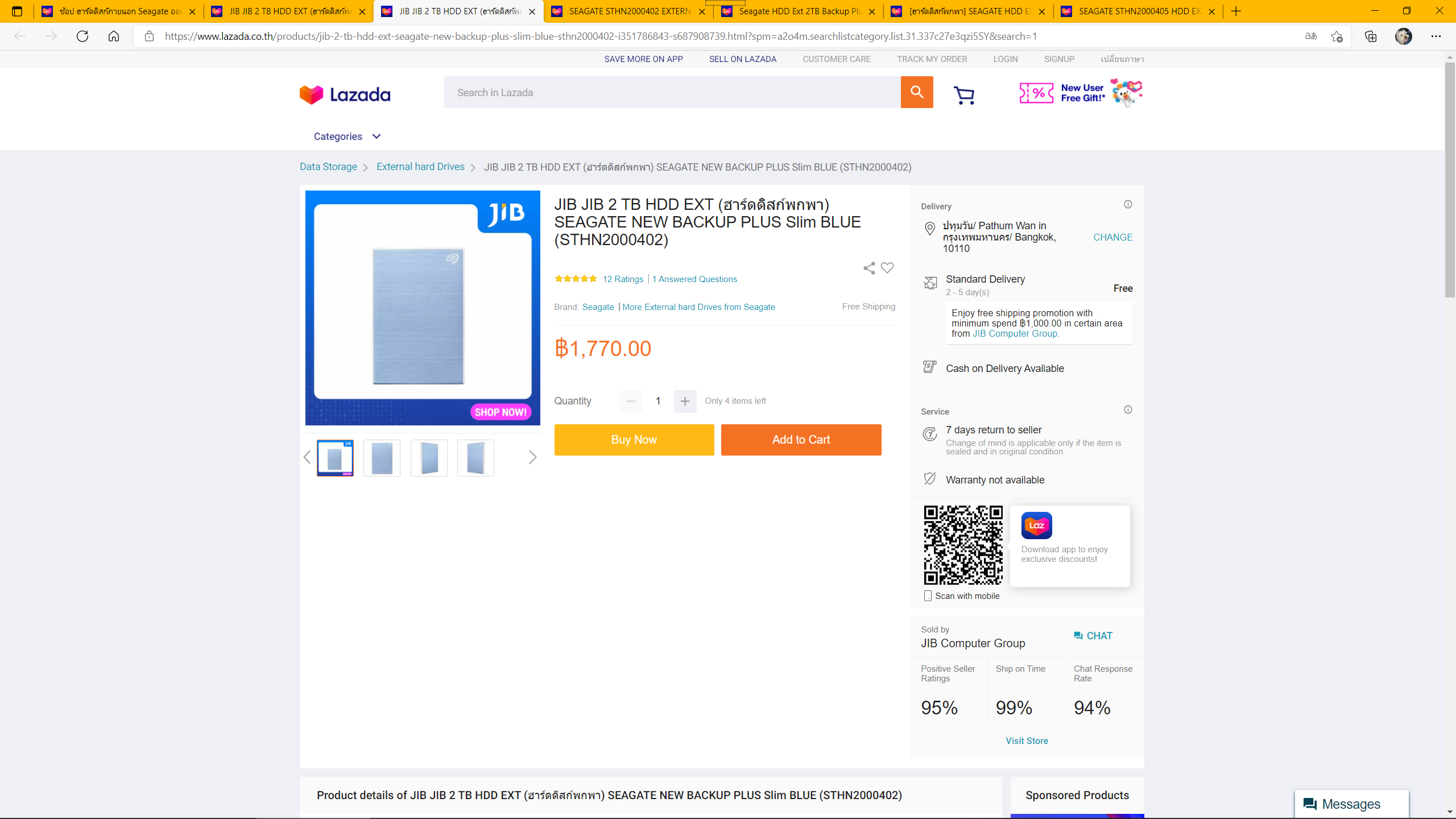Open 12 Ratings link
The height and width of the screenshot is (819, 1456).
623,279
